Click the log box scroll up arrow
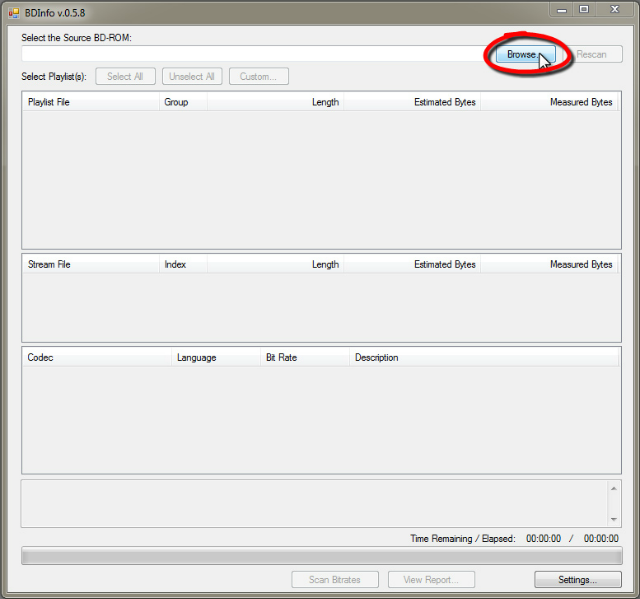 pyautogui.click(x=613, y=488)
